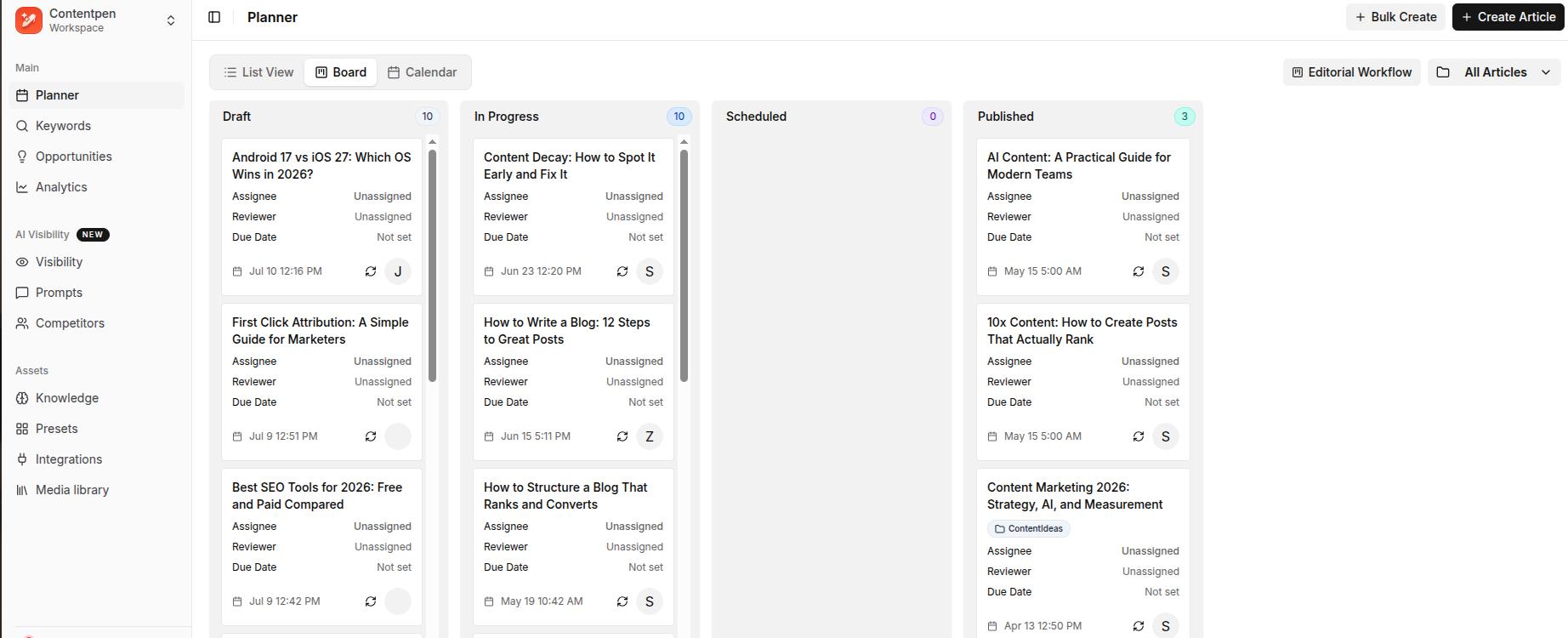Open Visibility in the sidebar
The image size is (1568, 638).
96,262
